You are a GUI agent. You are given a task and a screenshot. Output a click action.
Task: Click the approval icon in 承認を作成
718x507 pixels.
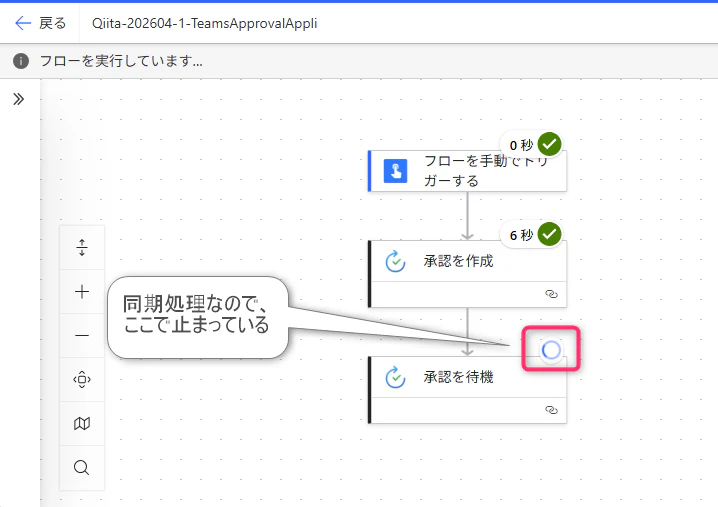click(395, 262)
